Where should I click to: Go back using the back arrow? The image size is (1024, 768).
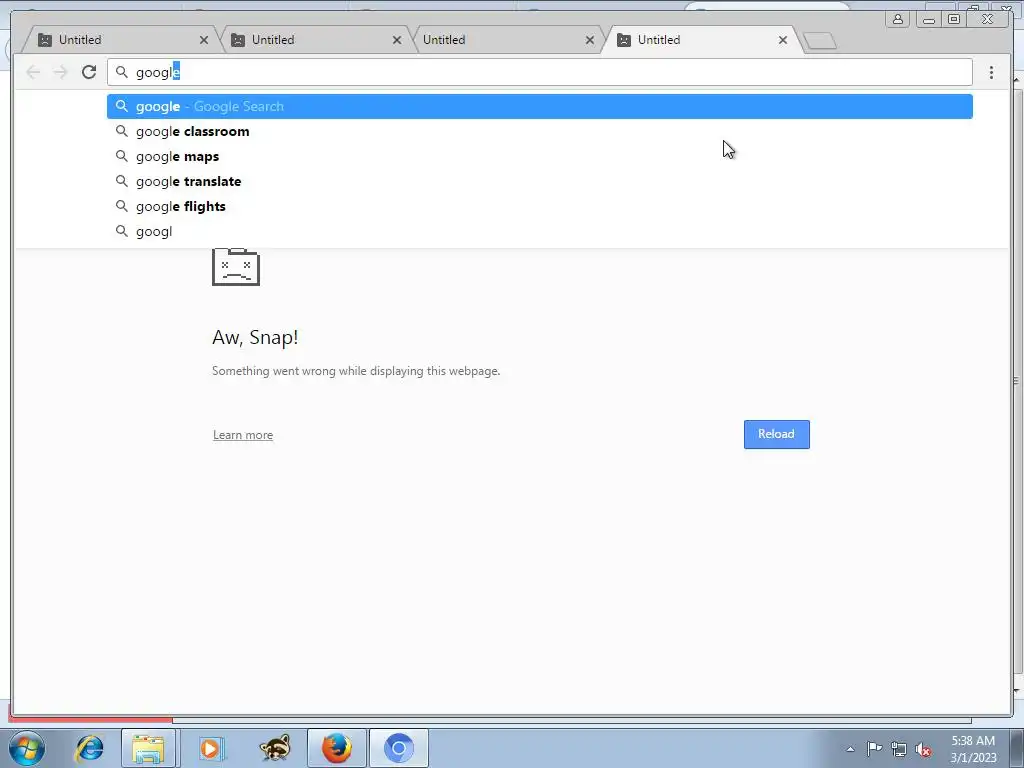point(33,72)
